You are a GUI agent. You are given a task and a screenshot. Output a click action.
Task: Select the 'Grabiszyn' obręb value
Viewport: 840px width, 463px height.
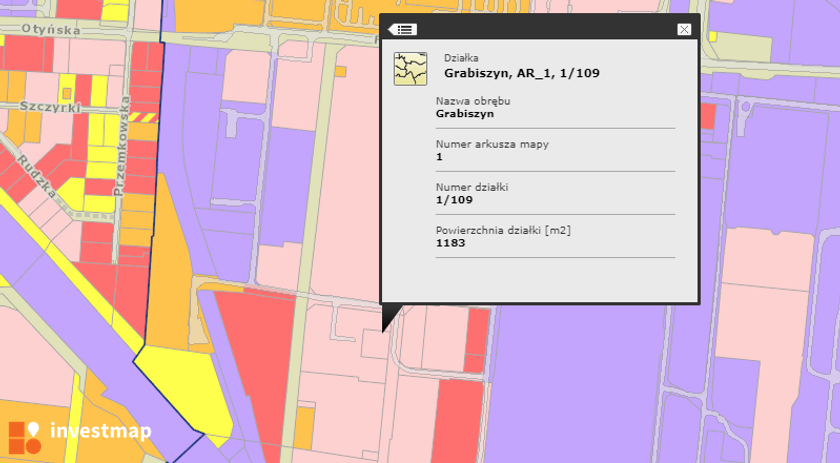click(464, 114)
